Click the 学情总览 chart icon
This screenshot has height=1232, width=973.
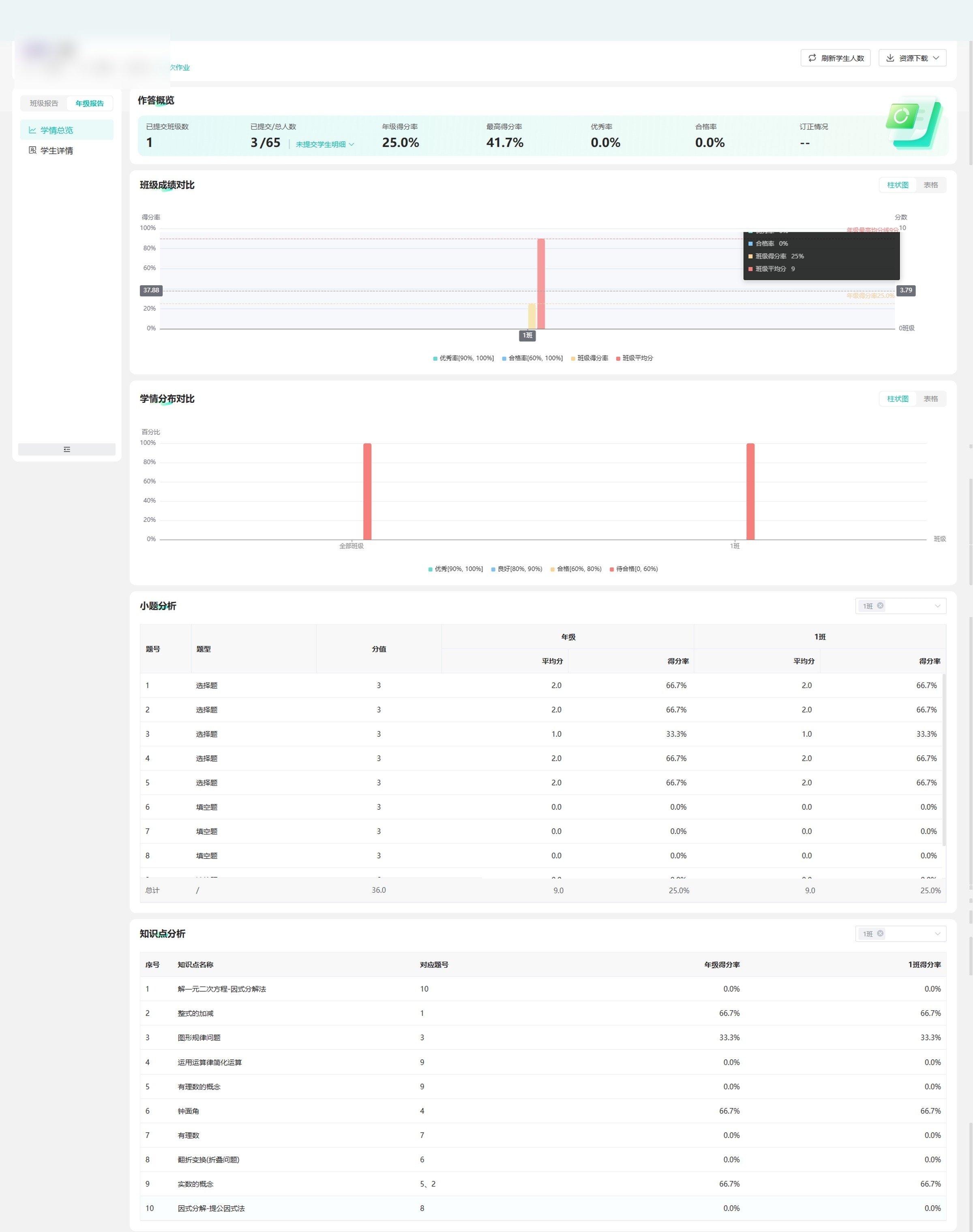32,130
